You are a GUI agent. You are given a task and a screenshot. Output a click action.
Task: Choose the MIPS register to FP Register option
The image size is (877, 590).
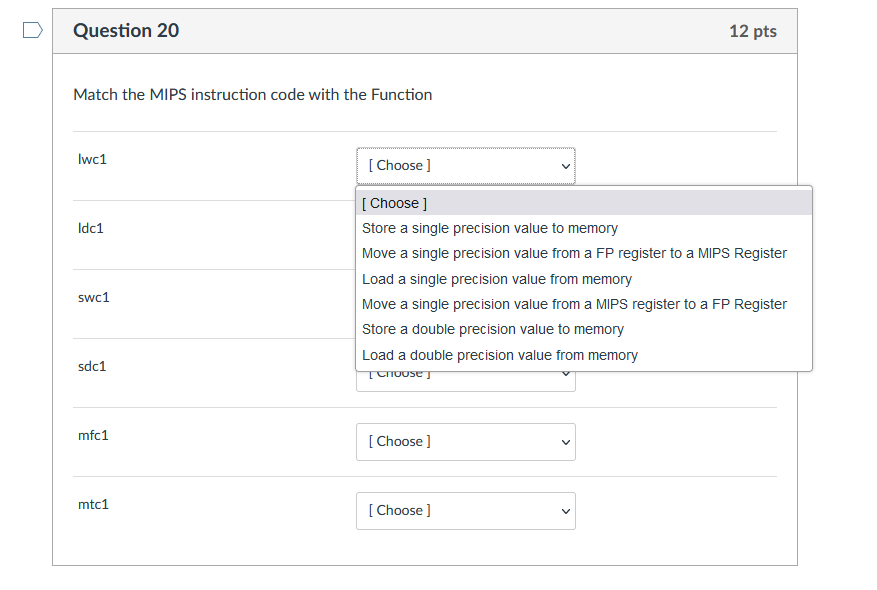pos(573,304)
